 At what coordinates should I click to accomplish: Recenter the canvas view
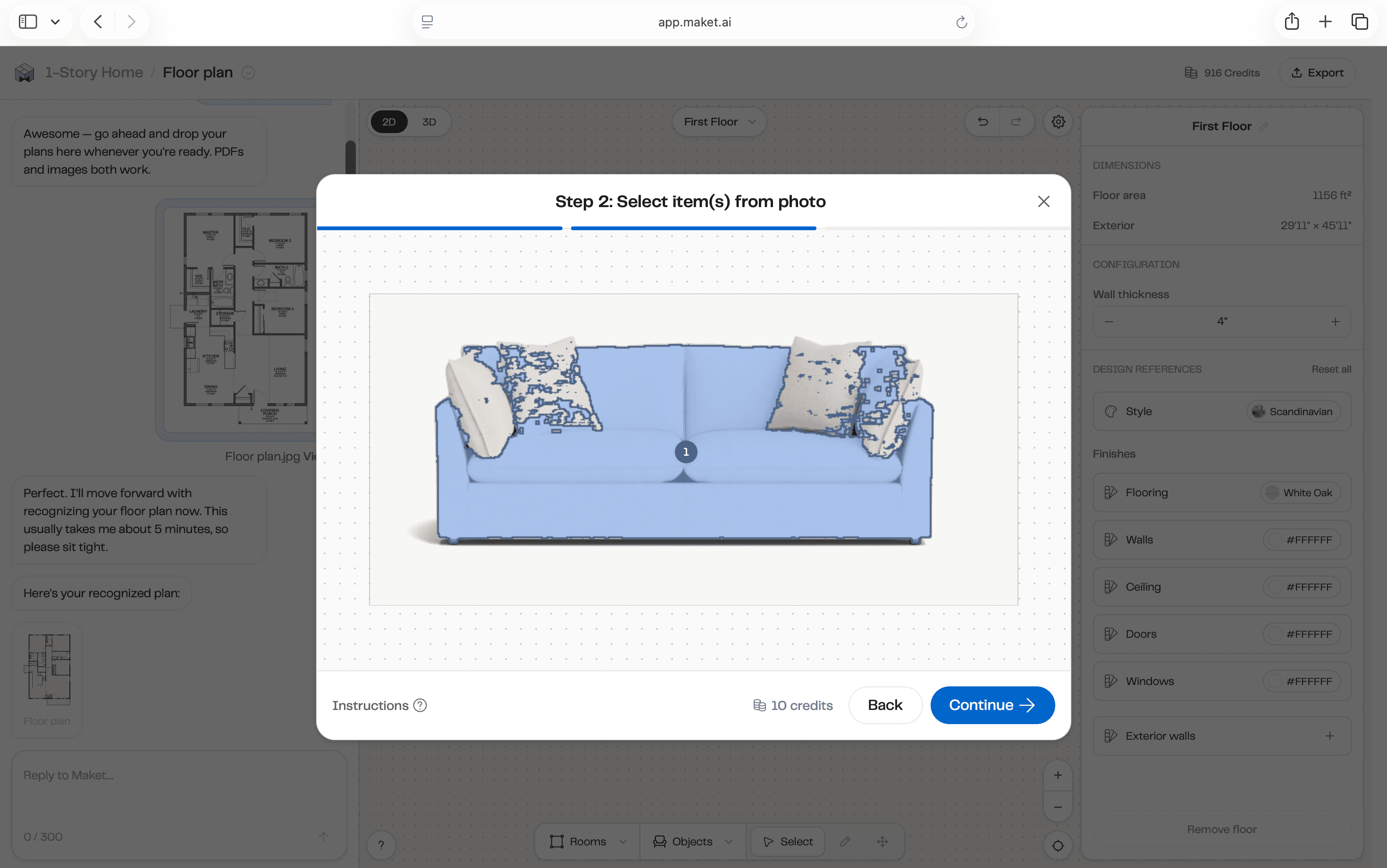(1058, 846)
